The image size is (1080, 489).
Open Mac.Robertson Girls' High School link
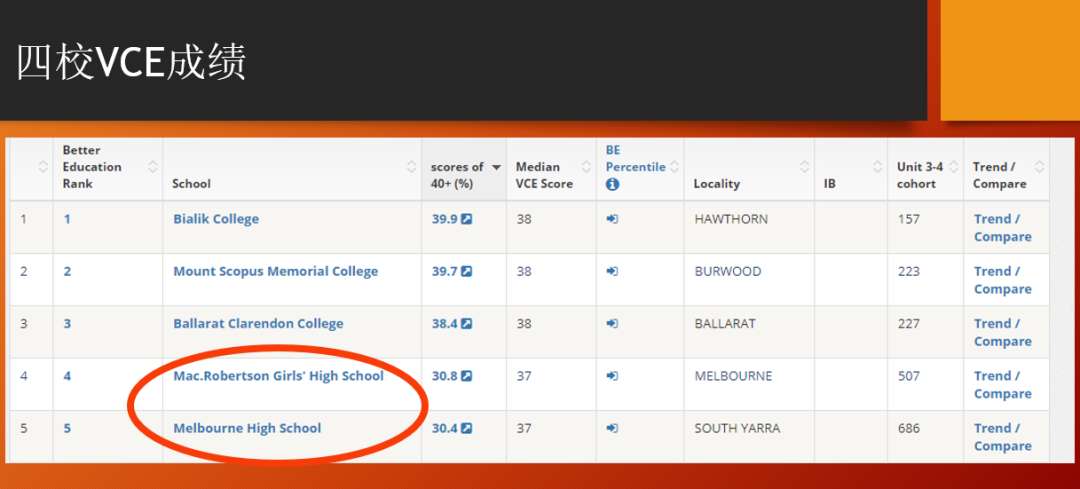(278, 376)
